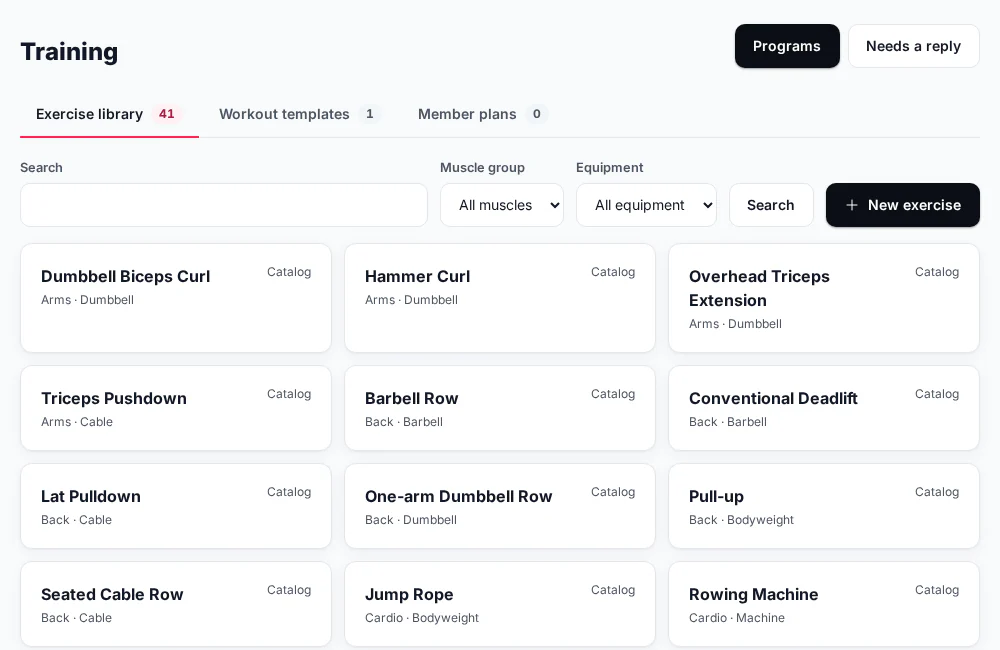Image resolution: width=1000 pixels, height=650 pixels.
Task: Click the 1 count badge on Workout templates
Action: pyautogui.click(x=369, y=114)
